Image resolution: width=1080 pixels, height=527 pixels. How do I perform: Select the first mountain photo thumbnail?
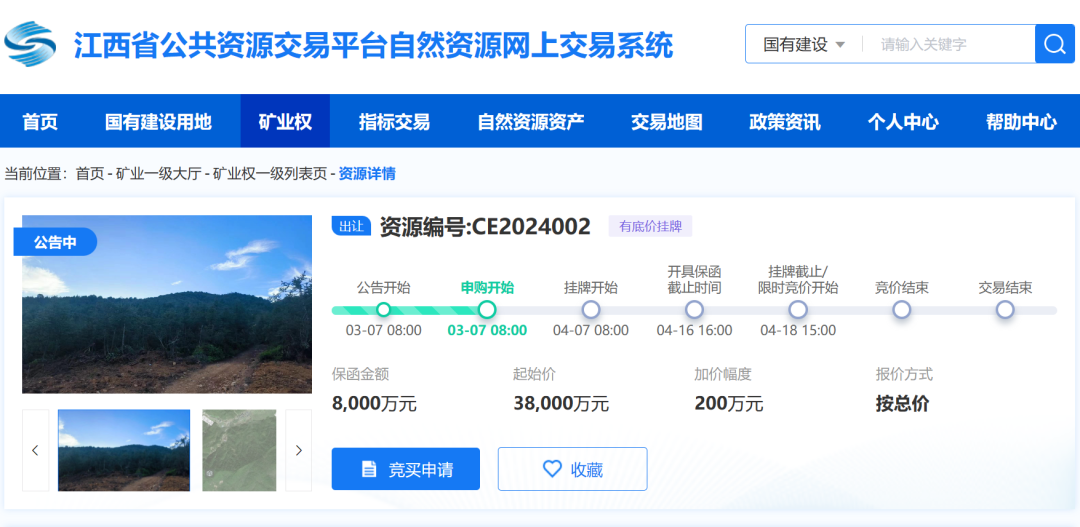(x=124, y=450)
